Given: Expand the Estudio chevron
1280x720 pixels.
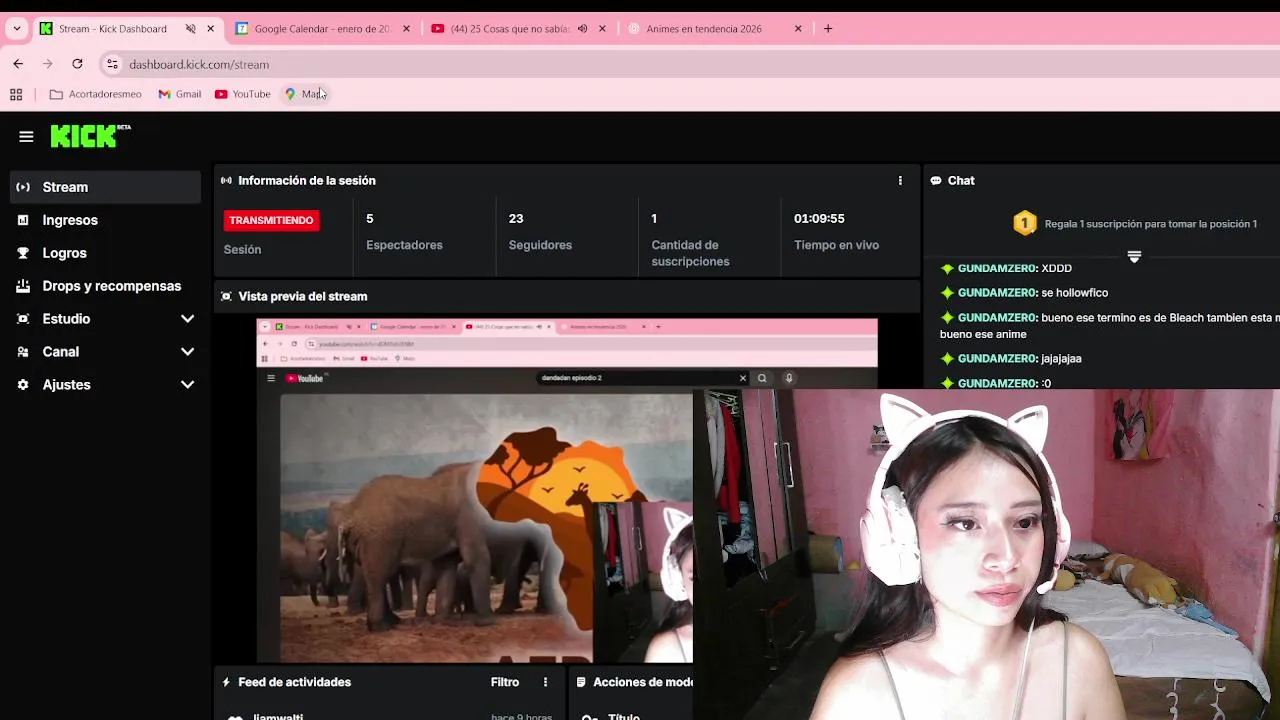Looking at the screenshot, I should click(187, 319).
